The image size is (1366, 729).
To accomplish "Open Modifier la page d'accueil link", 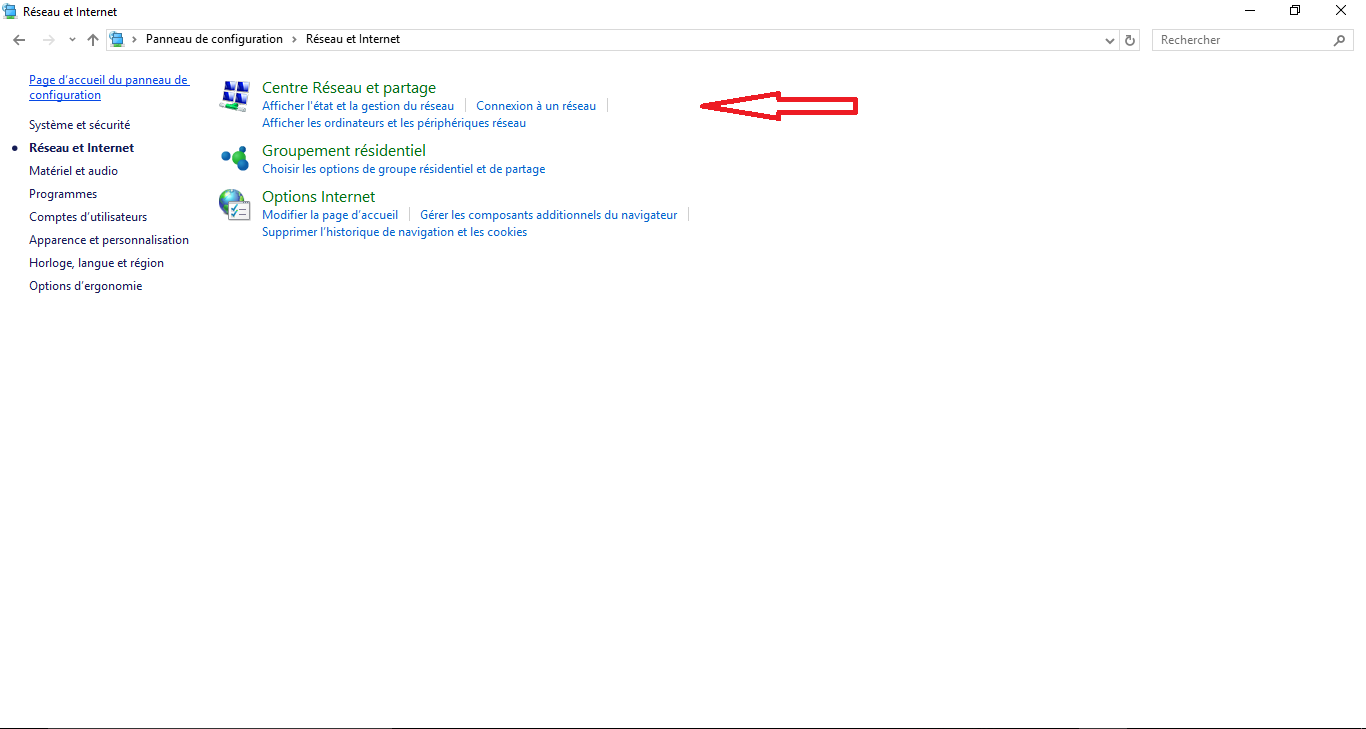I will tap(330, 215).
